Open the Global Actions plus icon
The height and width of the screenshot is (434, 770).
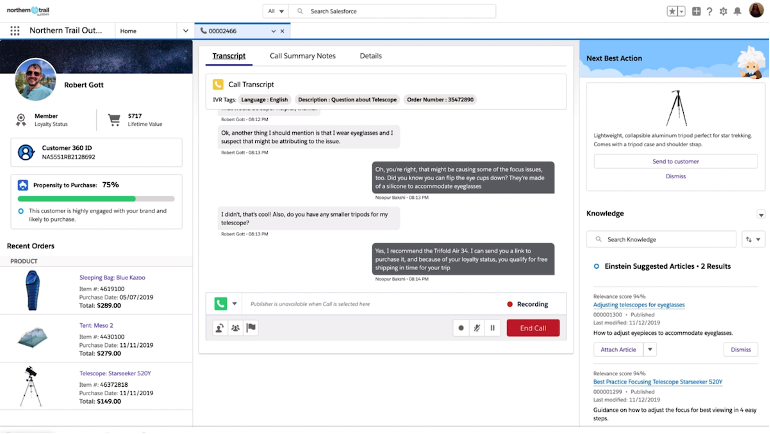pyautogui.click(x=696, y=11)
